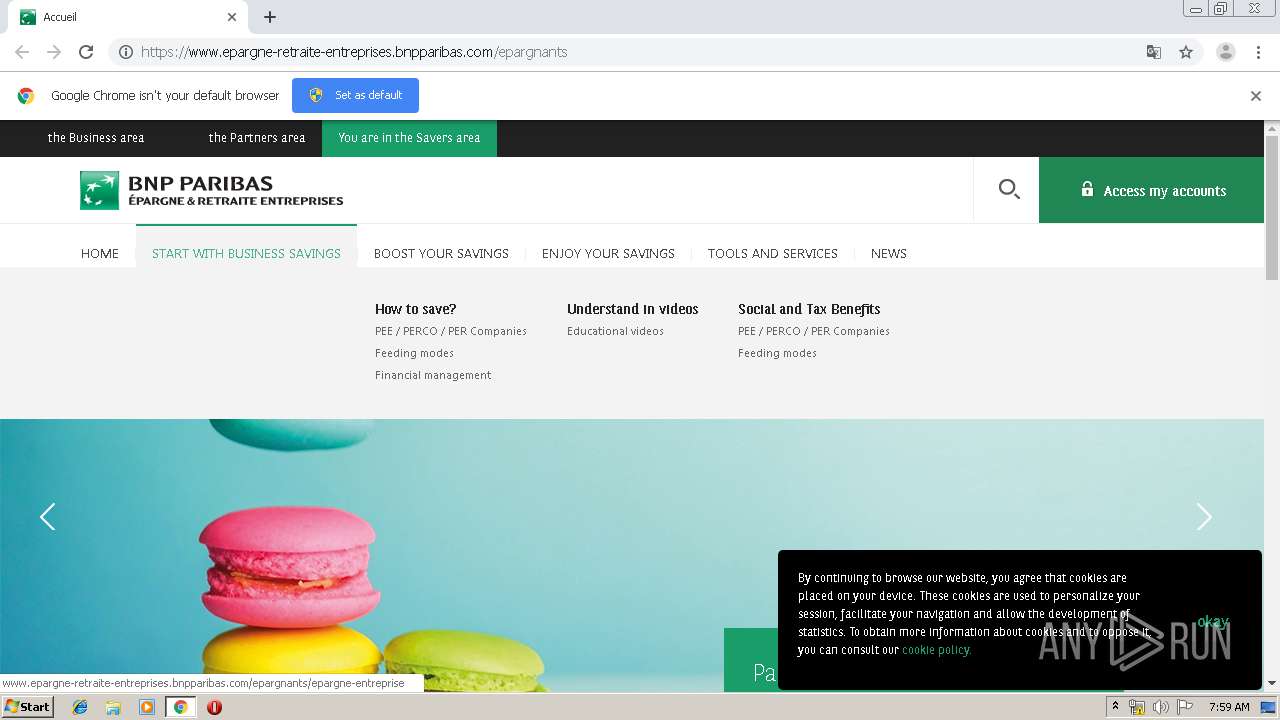Open ENJOY YOUR SAVINGS menu
1280x720 pixels.
point(608,253)
